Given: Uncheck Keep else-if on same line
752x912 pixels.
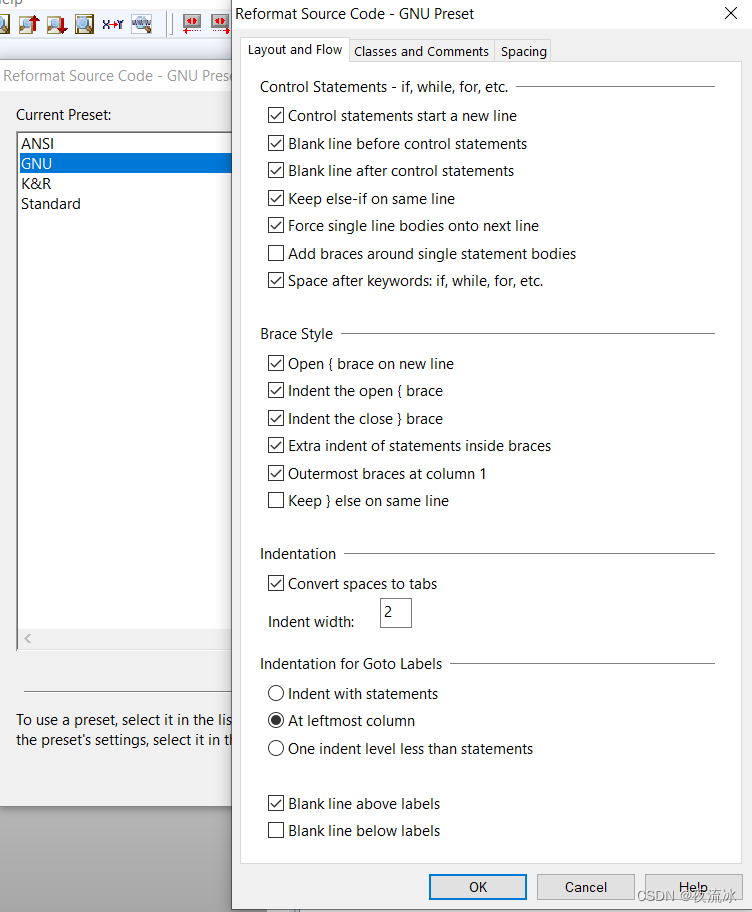Looking at the screenshot, I should click(276, 199).
